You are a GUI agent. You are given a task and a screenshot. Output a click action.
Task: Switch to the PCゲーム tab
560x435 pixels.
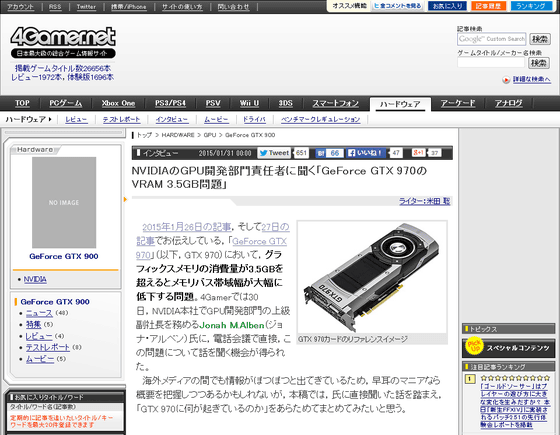pos(65,103)
